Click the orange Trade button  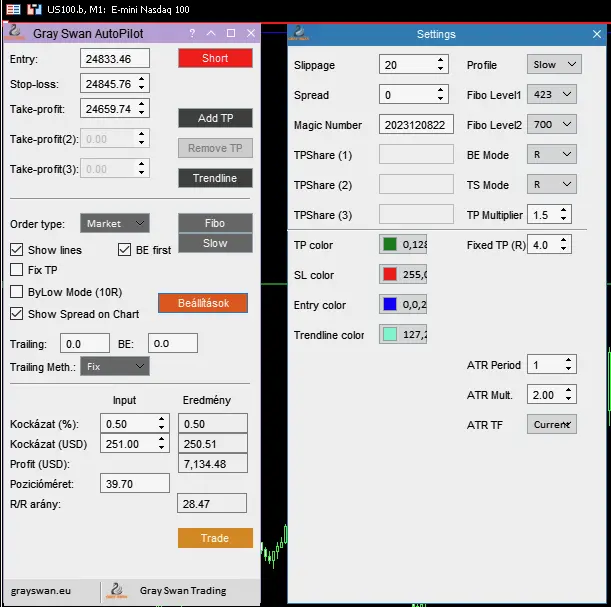pos(215,538)
